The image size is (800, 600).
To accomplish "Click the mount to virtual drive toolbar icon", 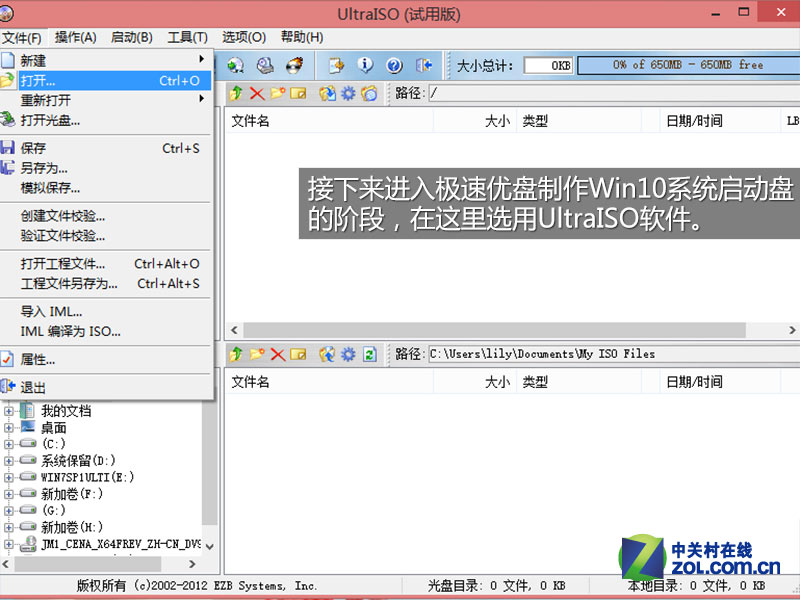I will pyautogui.click(x=235, y=65).
